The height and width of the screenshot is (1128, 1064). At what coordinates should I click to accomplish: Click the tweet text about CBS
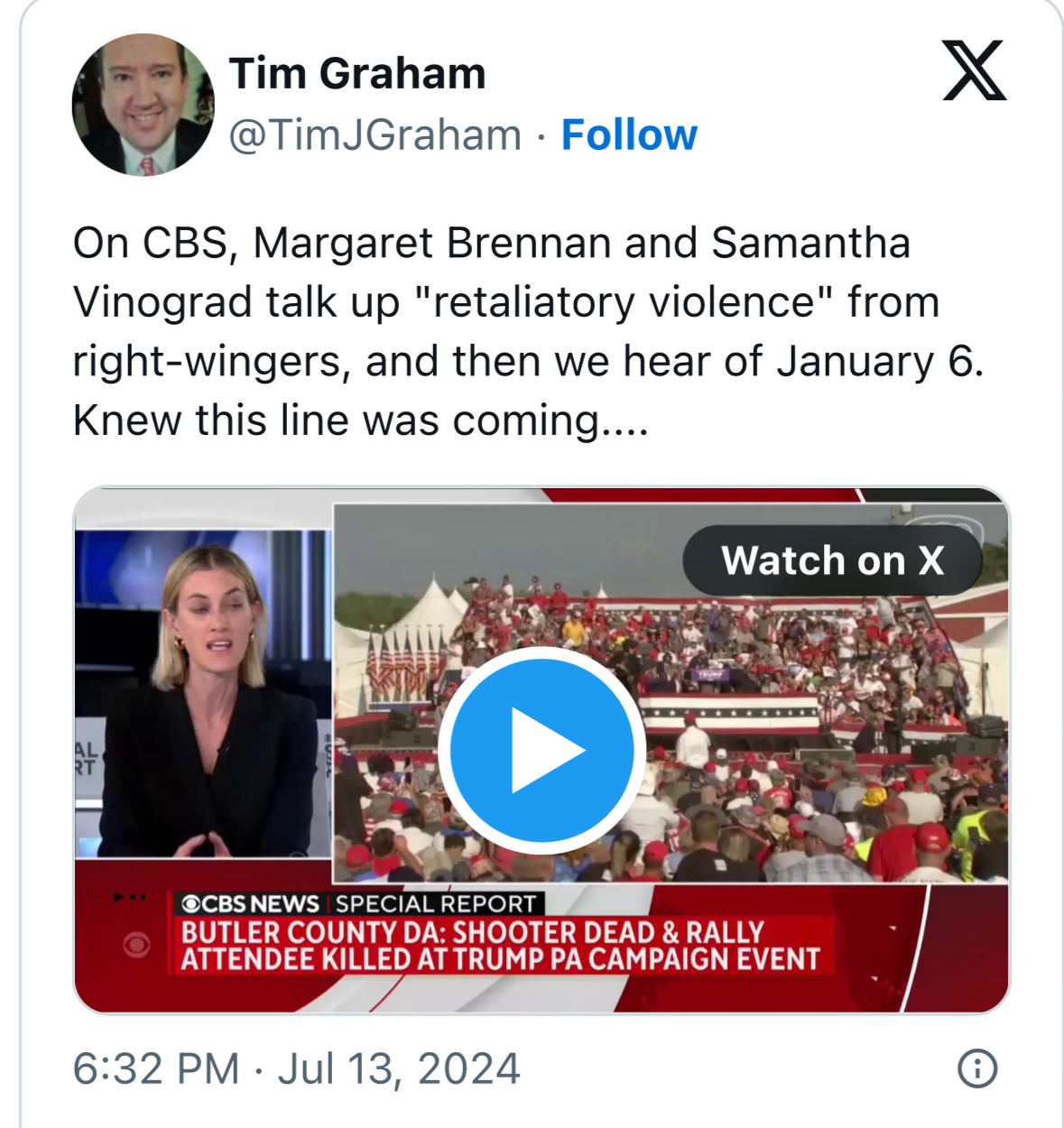(x=528, y=331)
